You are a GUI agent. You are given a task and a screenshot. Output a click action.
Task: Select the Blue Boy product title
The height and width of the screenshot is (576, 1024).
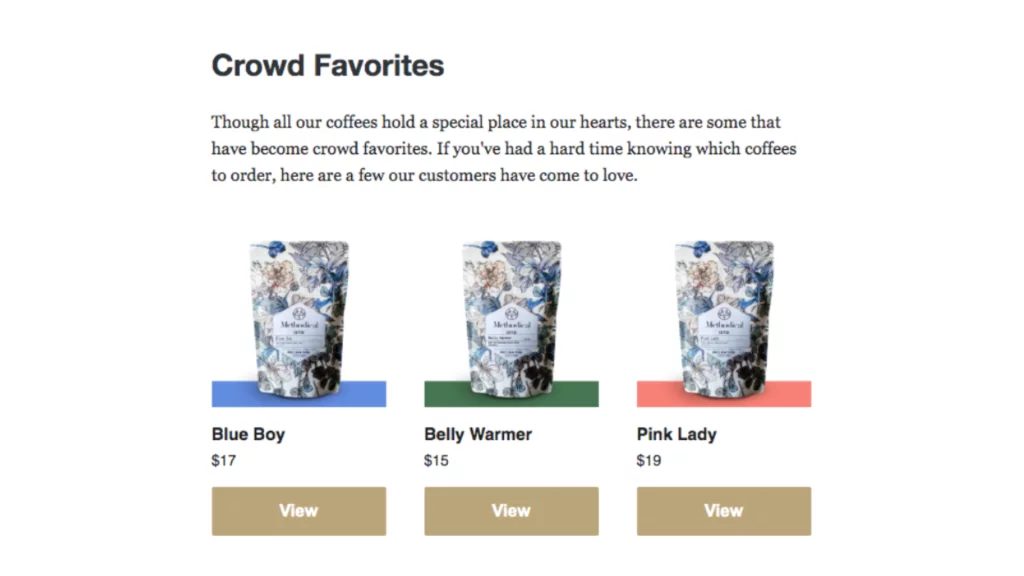point(248,434)
